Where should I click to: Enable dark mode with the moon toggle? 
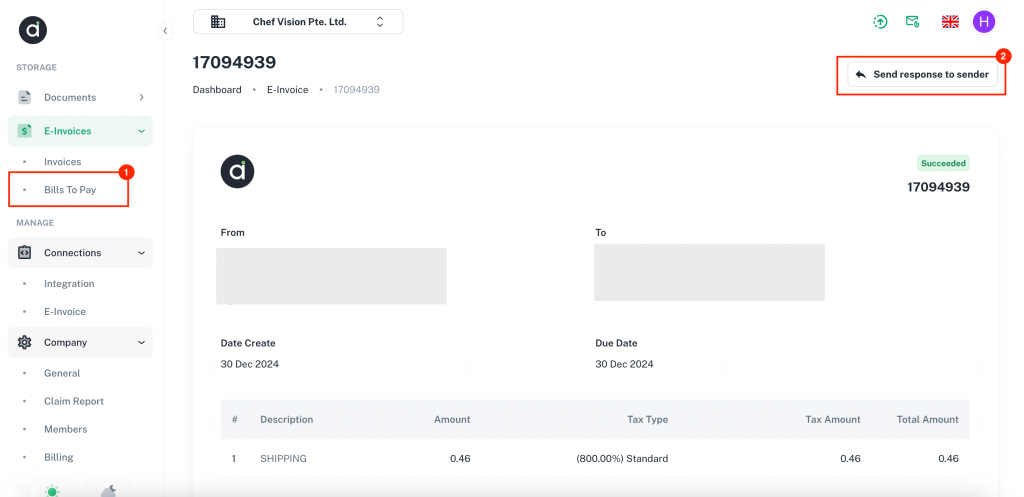click(108, 489)
